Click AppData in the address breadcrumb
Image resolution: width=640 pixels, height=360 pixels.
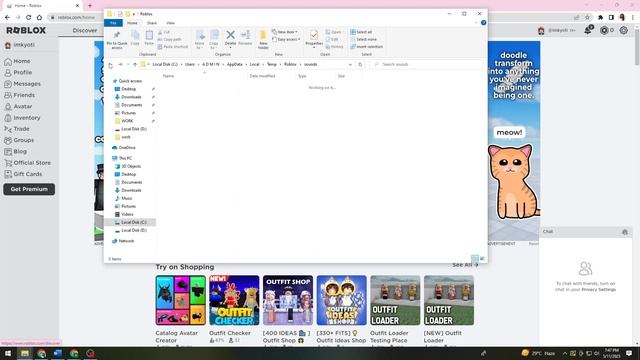point(235,64)
